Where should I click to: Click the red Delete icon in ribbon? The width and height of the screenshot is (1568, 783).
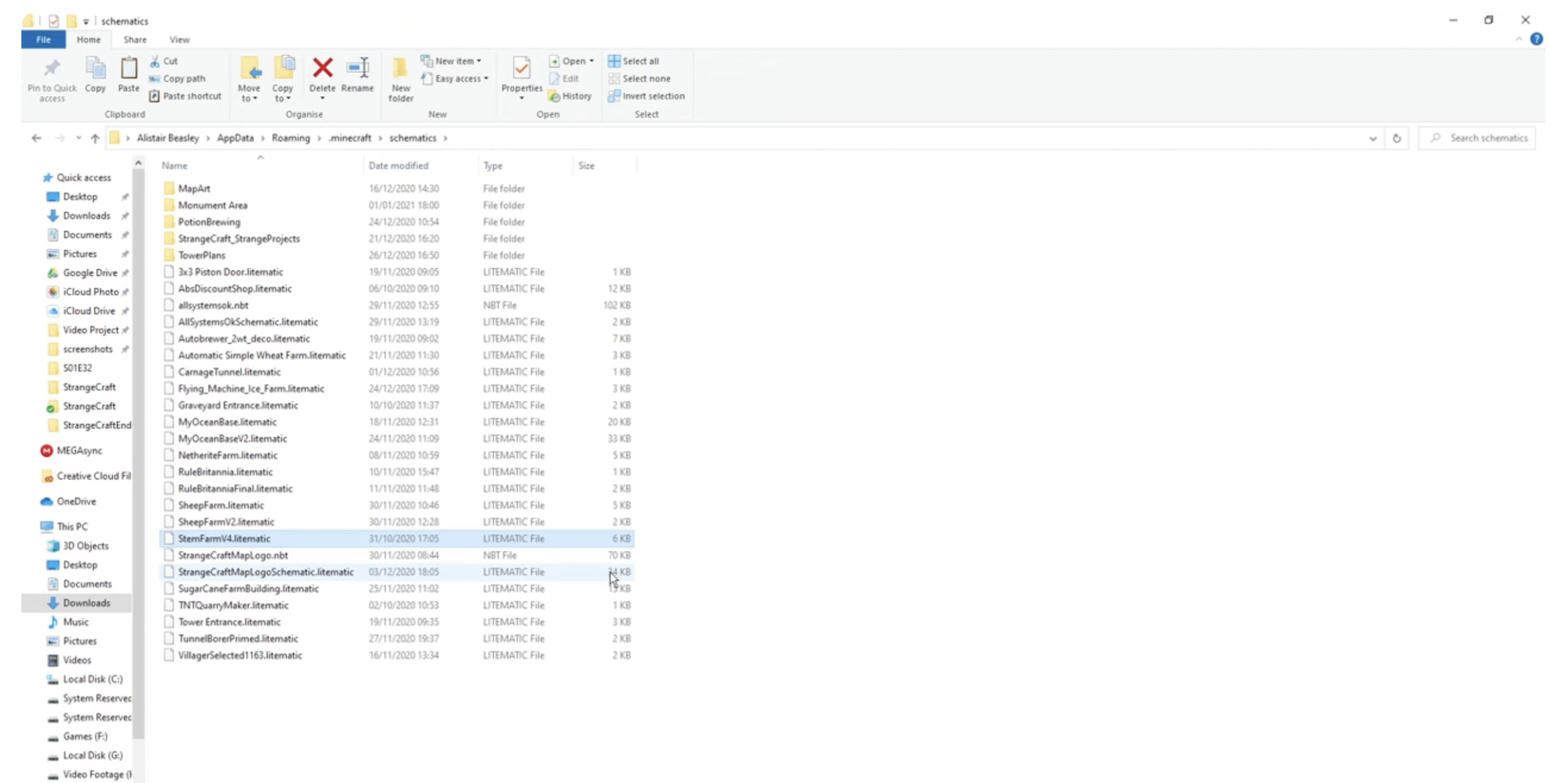[322, 69]
